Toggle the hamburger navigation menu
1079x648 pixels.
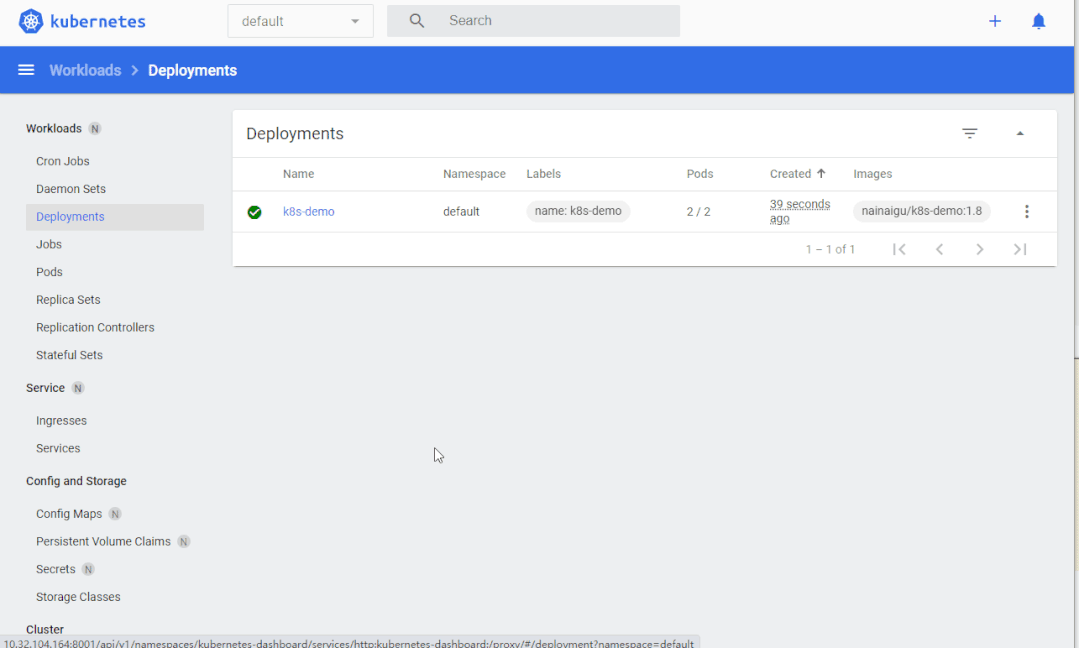26,70
